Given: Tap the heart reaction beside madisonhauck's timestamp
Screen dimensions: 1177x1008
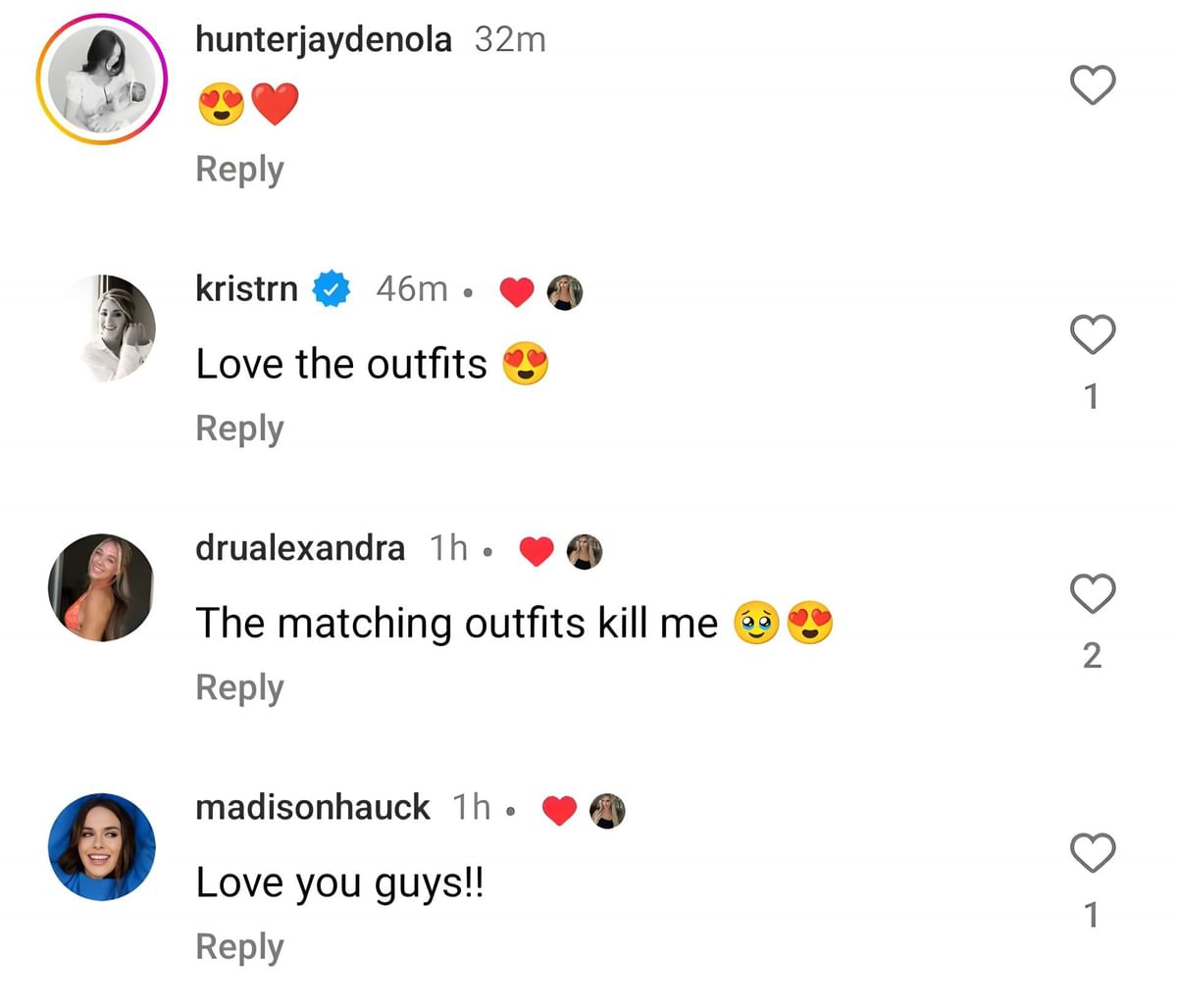Looking at the screenshot, I should click(x=557, y=809).
